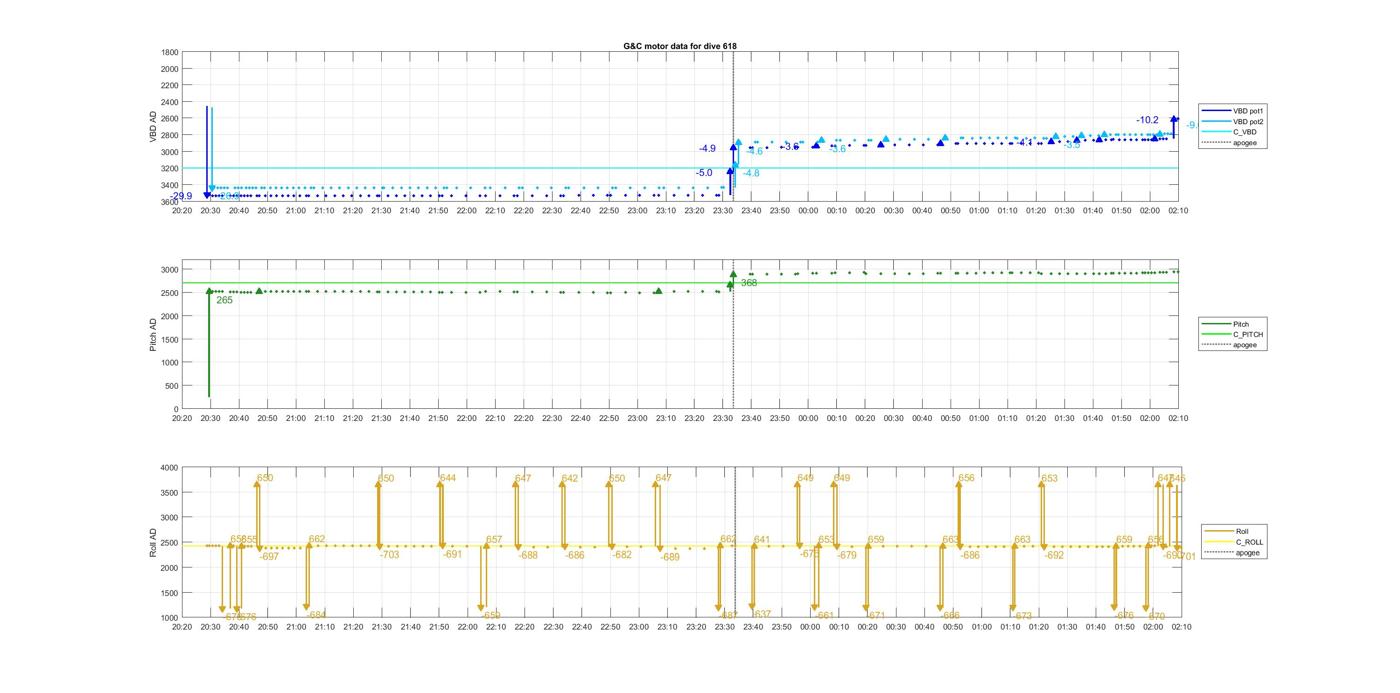Click the '500' tick on the Pitch axis
This screenshot has height=693, width=1400.
pos(171,386)
